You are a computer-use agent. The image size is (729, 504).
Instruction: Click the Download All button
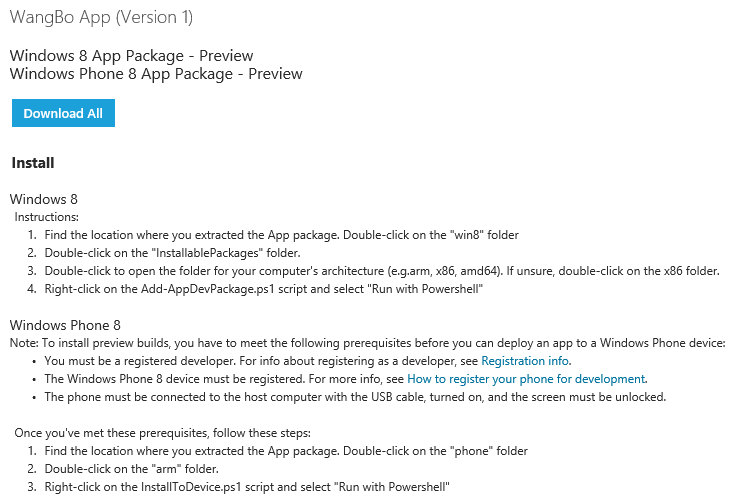point(63,113)
